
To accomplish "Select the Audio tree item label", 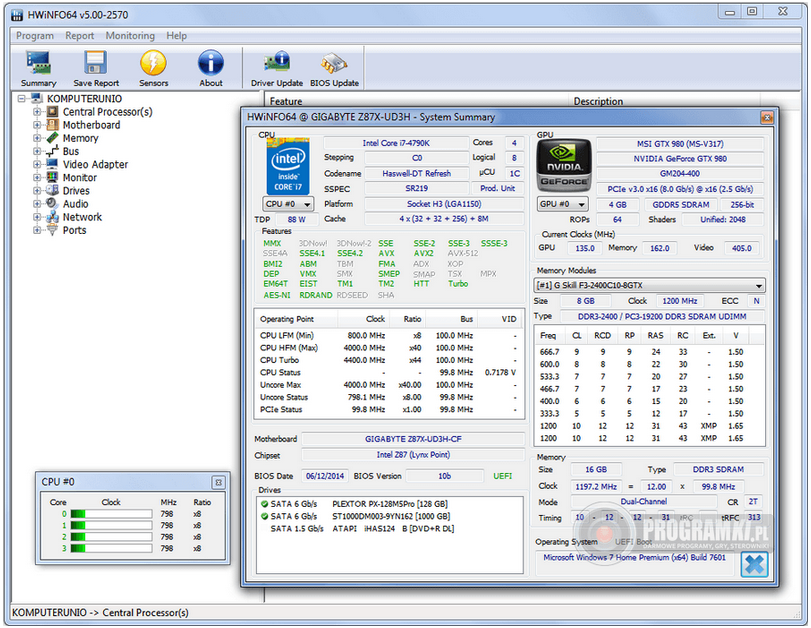I will 76,204.
